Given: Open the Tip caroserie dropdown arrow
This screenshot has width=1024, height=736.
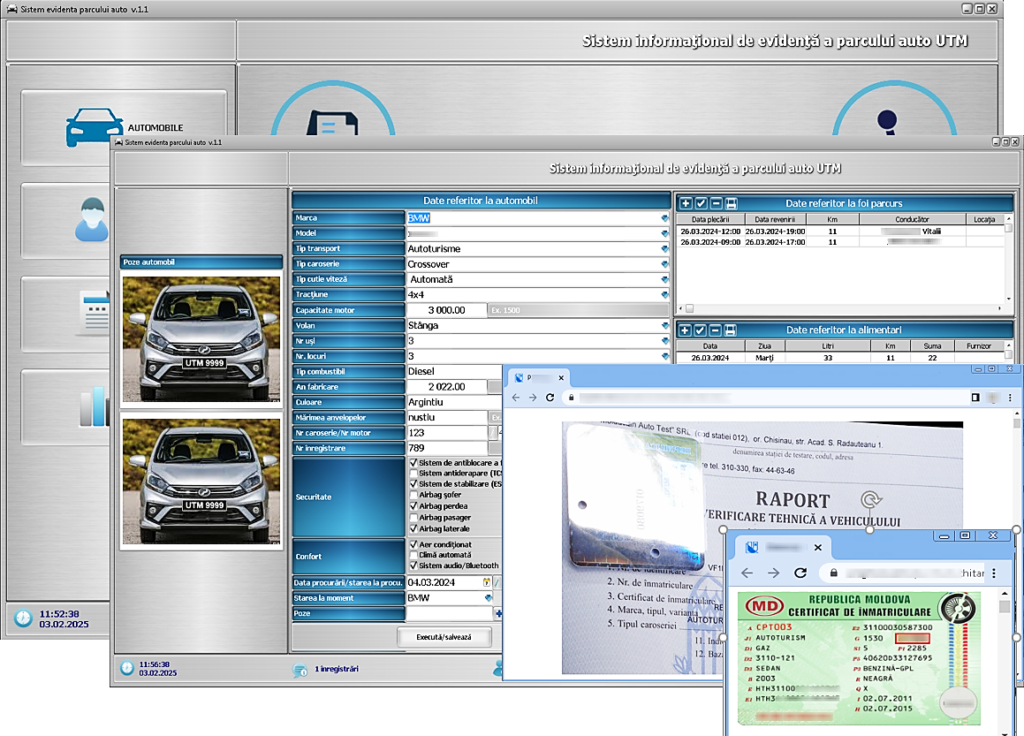Looking at the screenshot, I should tap(664, 264).
